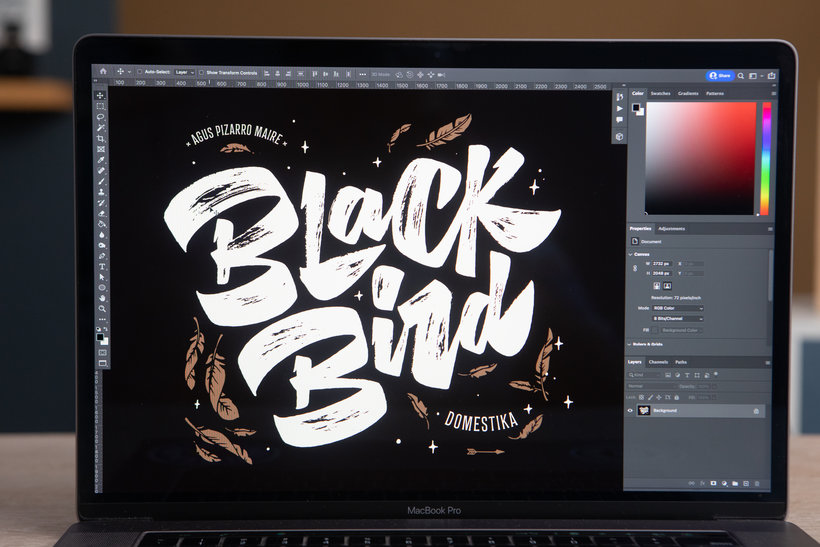
Task: Select the Paint Bucket tool
Action: point(101,224)
